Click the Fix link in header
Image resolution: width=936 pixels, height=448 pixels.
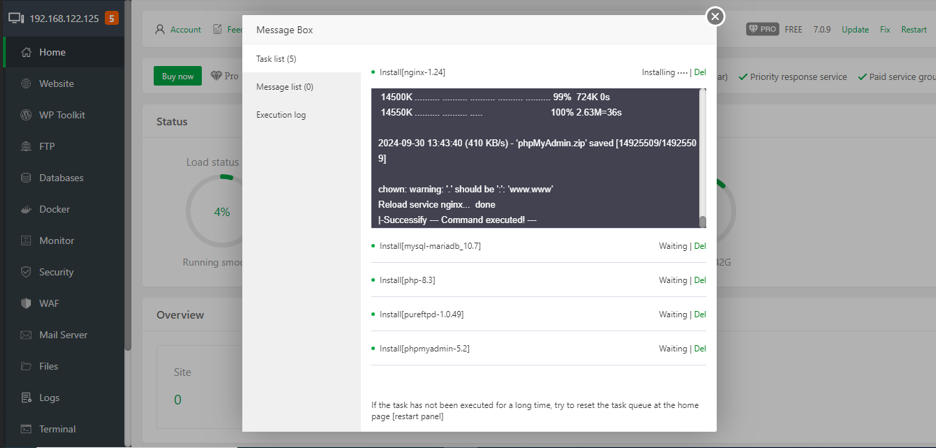[885, 29]
